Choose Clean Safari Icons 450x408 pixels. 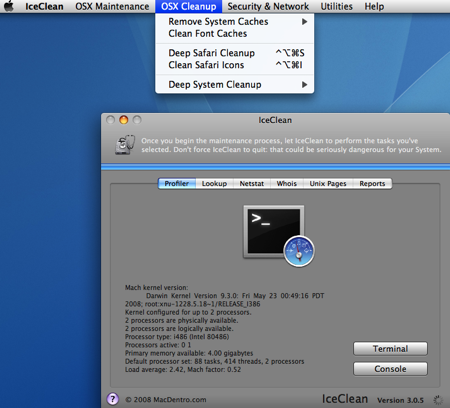(234, 65)
